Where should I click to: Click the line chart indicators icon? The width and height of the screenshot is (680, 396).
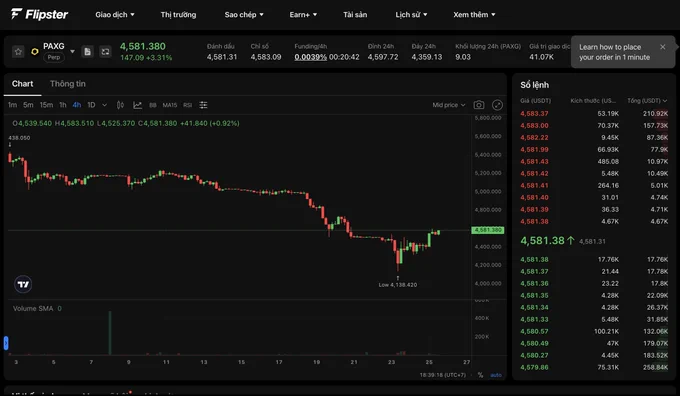(x=137, y=105)
